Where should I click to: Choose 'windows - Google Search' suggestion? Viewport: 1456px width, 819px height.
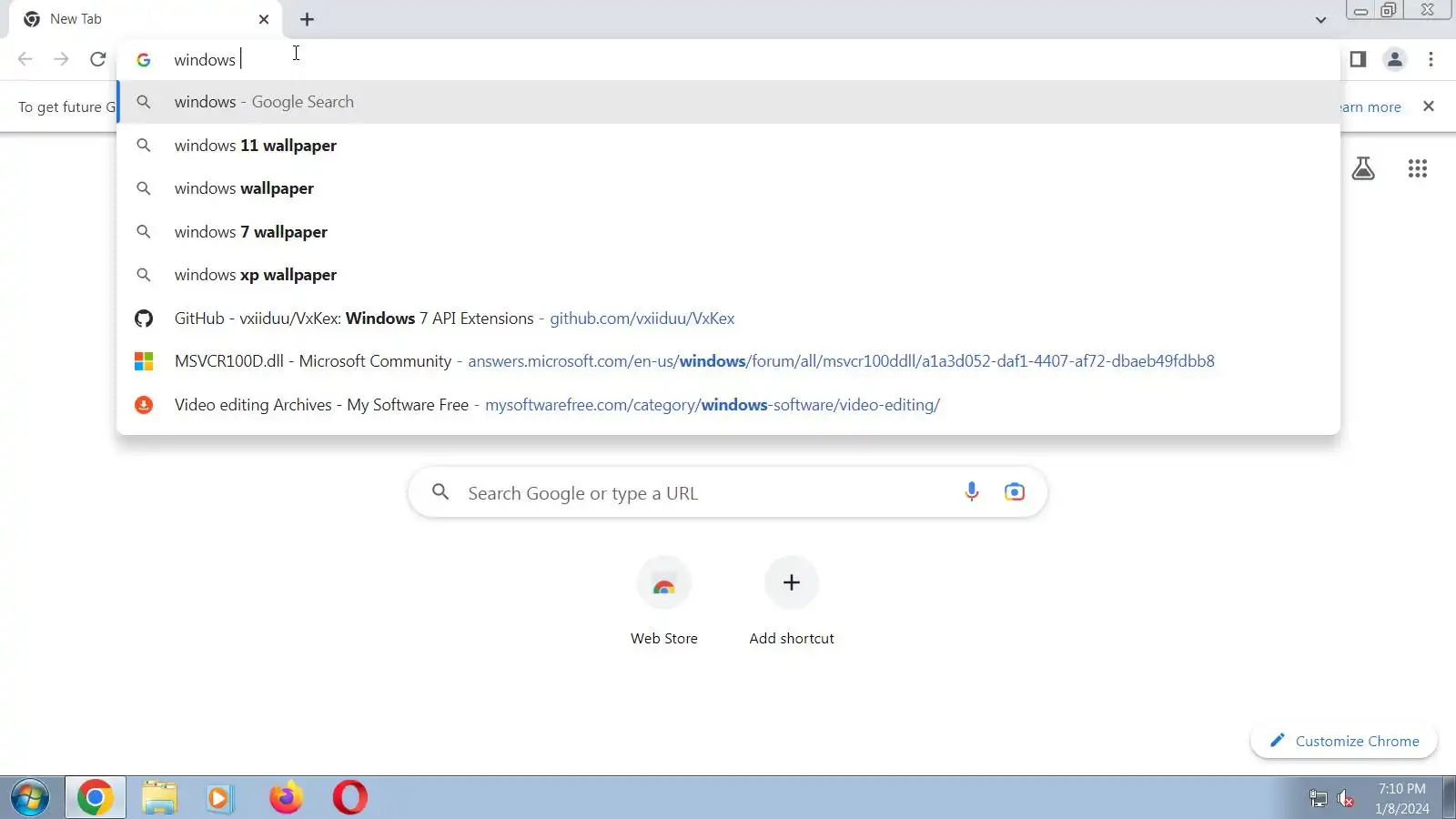(728, 102)
